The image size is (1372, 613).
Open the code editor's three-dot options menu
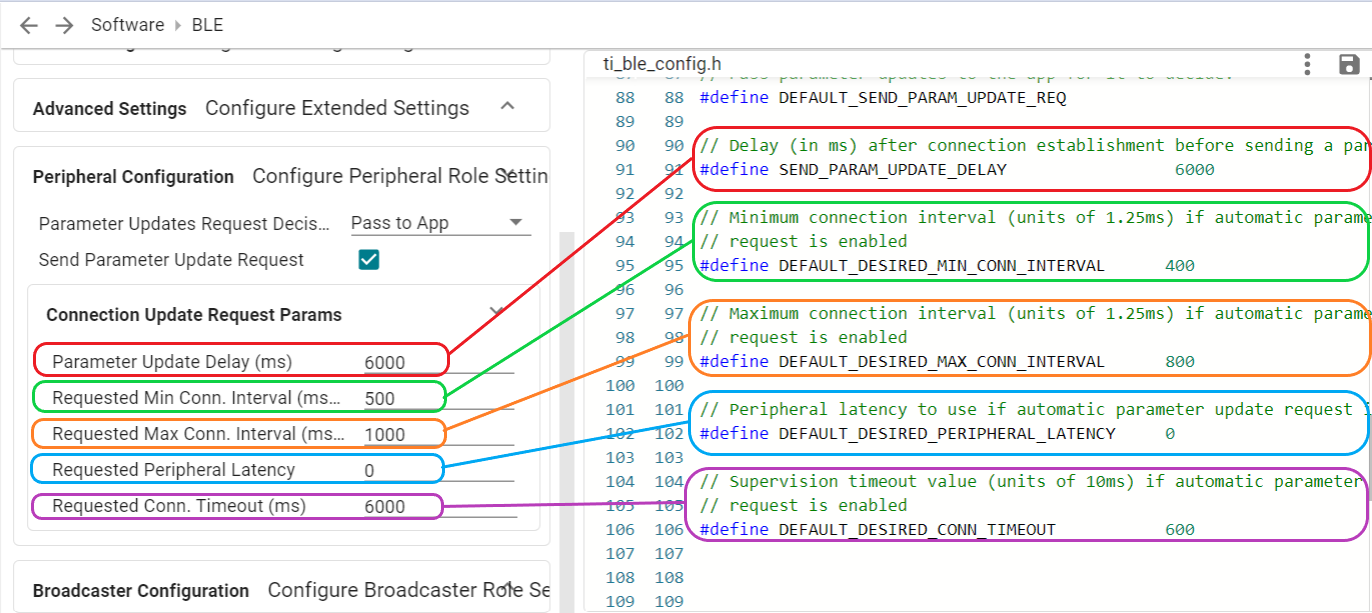pyautogui.click(x=1307, y=63)
